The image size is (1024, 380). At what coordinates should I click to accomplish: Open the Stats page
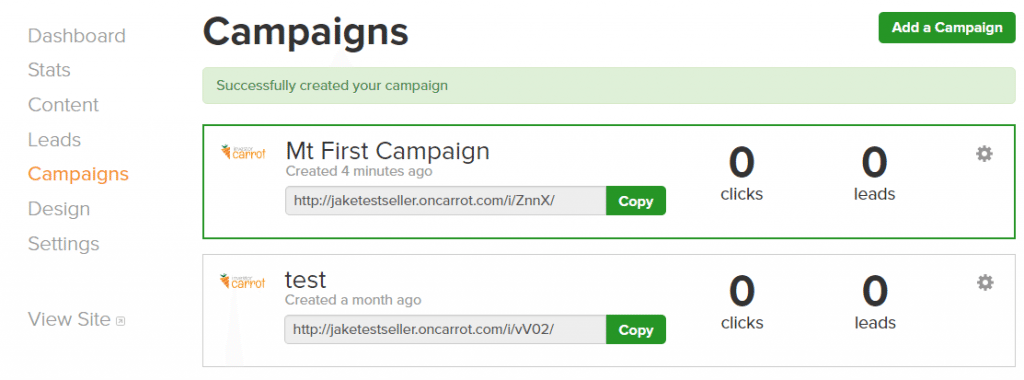coord(49,70)
